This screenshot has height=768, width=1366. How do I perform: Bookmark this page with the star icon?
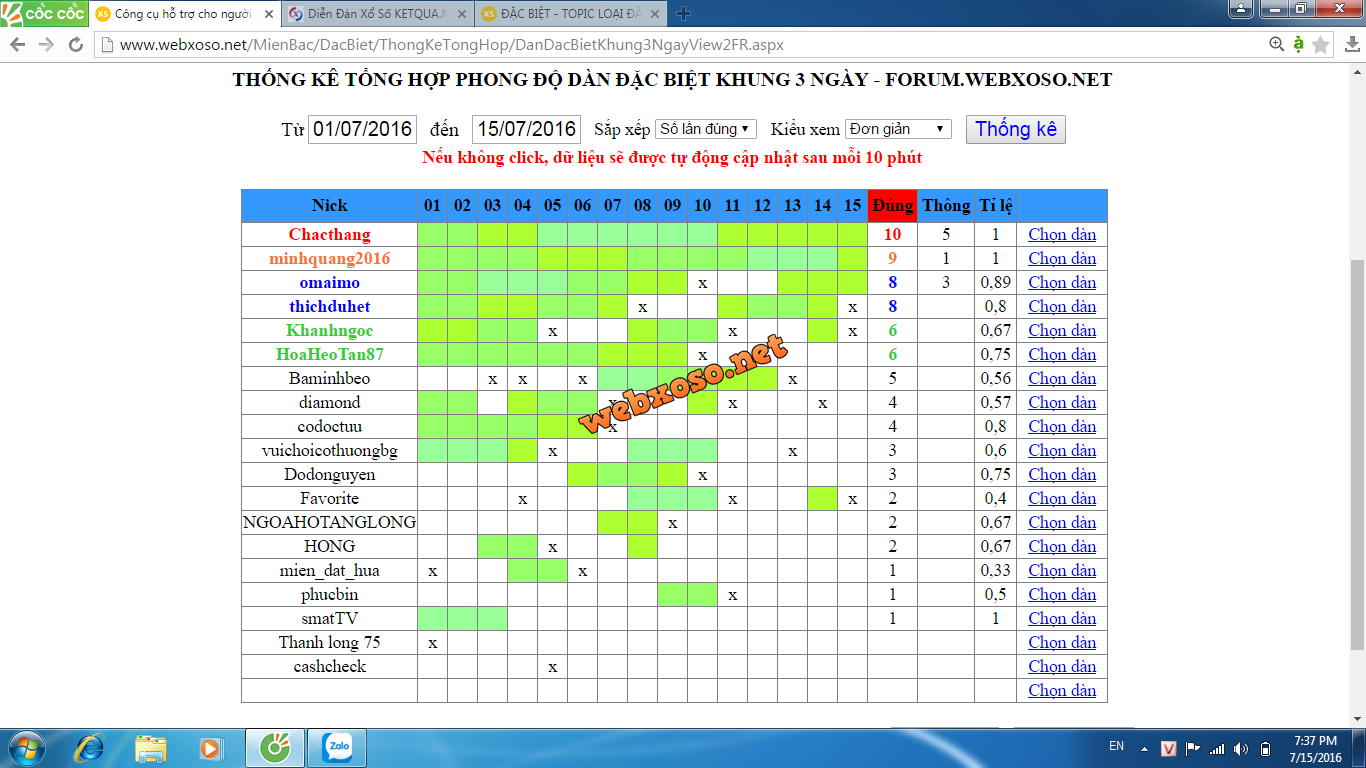[1320, 45]
